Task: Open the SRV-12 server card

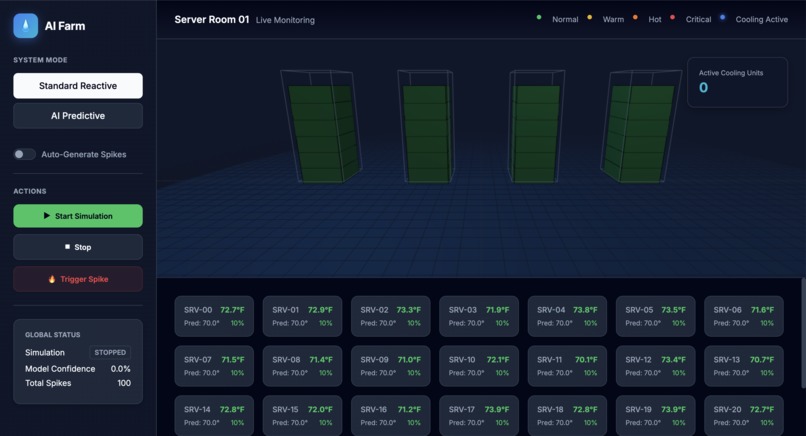Action: pos(655,366)
